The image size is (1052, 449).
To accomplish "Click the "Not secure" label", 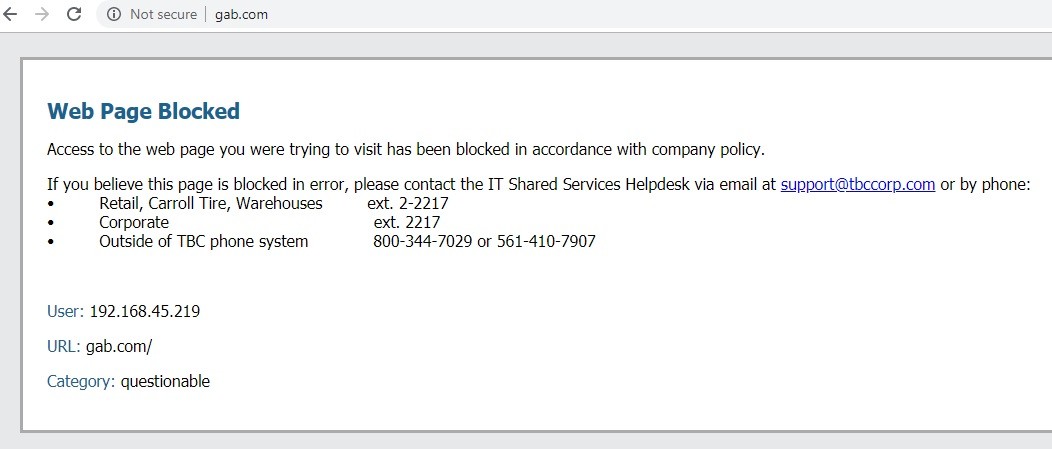I will click(163, 15).
